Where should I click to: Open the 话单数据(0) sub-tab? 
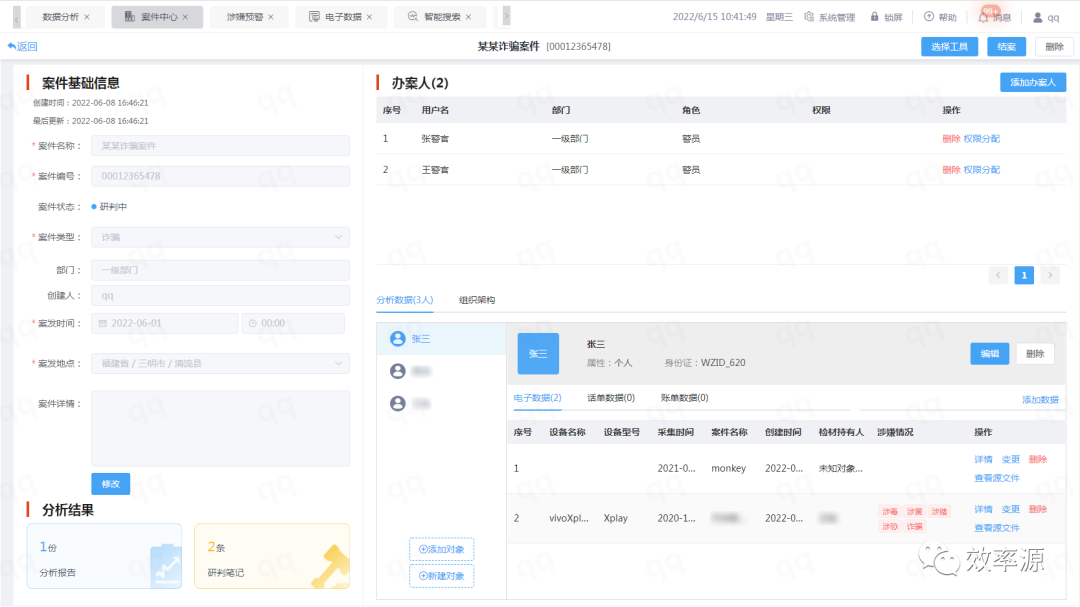[x=611, y=398]
